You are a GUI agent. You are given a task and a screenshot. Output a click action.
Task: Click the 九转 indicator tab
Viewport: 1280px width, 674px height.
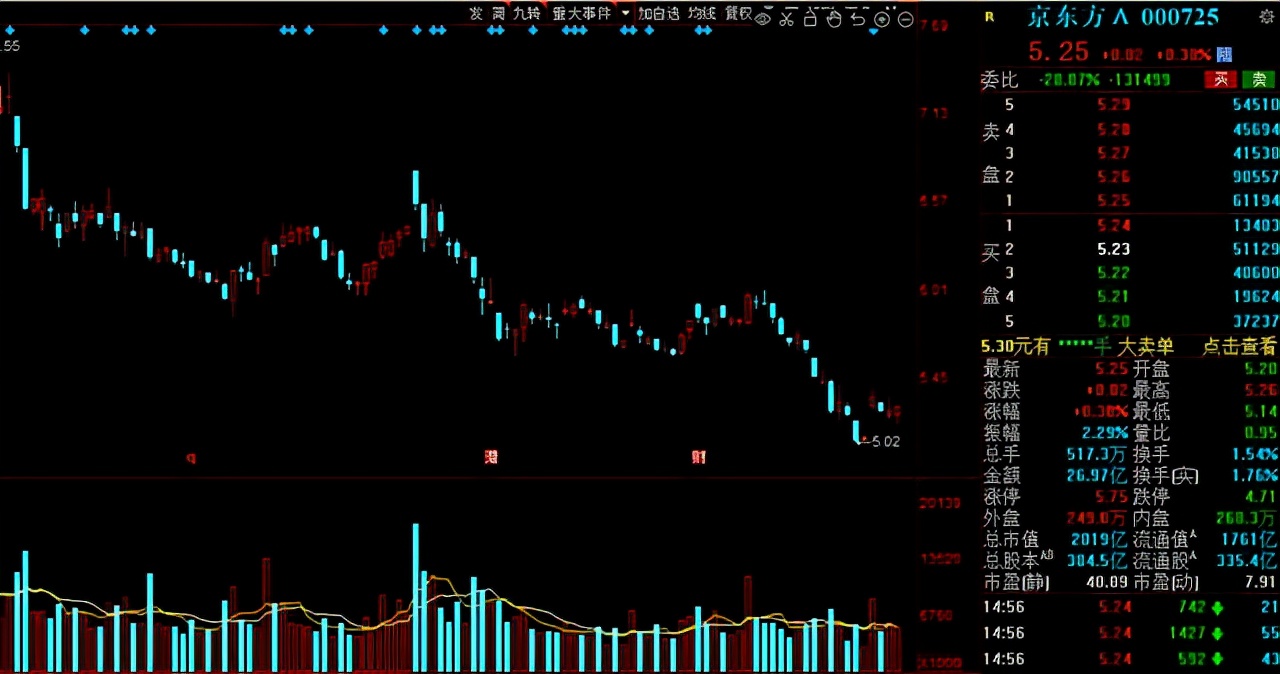[x=527, y=14]
